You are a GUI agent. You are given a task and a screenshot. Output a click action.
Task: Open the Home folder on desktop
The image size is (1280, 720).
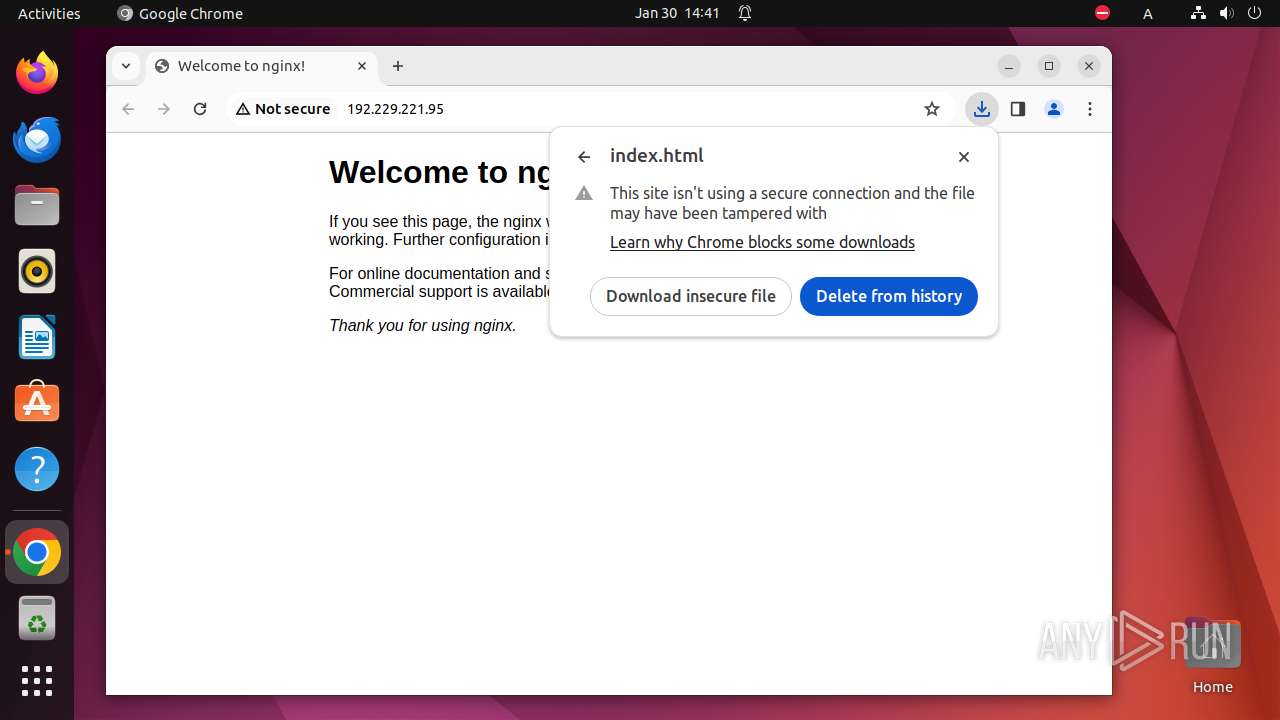[x=1212, y=656]
